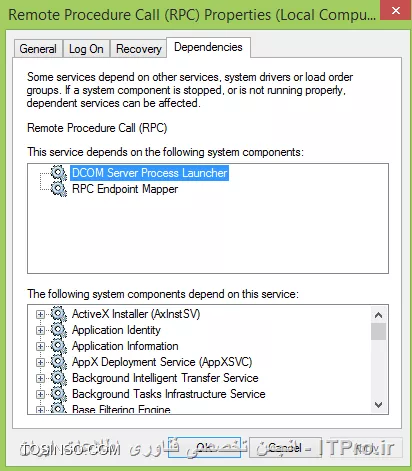412x471 pixels.
Task: Expand Background Intelligent Transfer Service node
Action: click(x=40, y=378)
